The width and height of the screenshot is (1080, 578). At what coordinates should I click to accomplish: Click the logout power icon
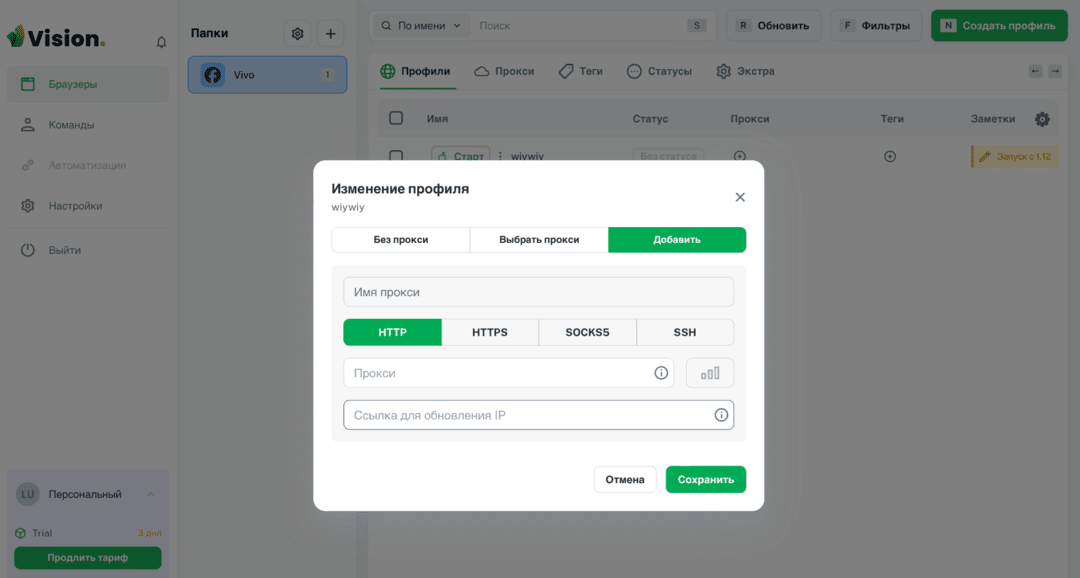(28, 250)
